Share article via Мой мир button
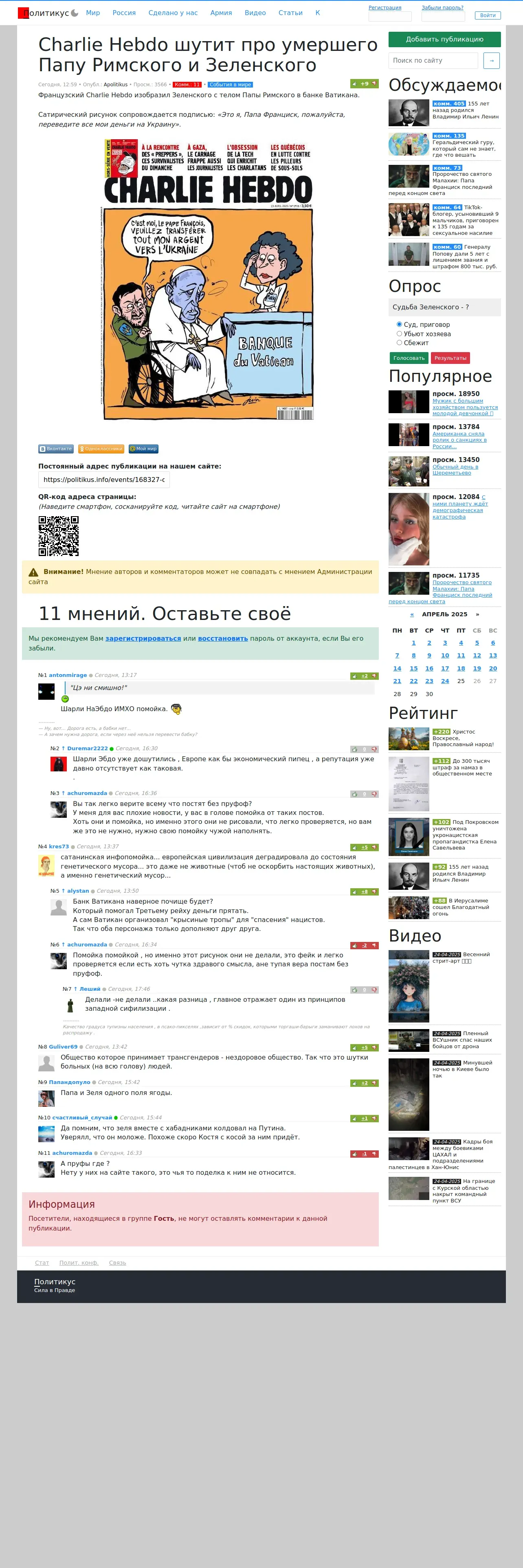This screenshot has height=1568, width=523. pyautogui.click(x=144, y=449)
